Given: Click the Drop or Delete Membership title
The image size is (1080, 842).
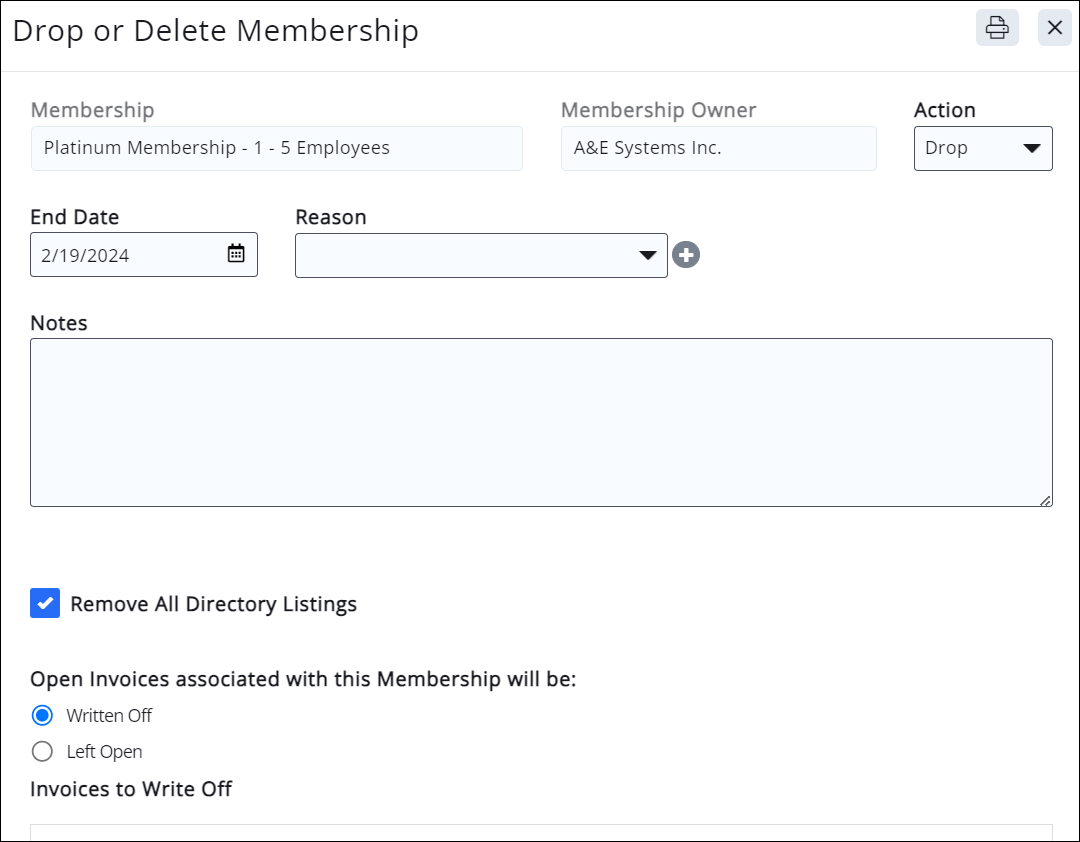Looking at the screenshot, I should point(215,30).
